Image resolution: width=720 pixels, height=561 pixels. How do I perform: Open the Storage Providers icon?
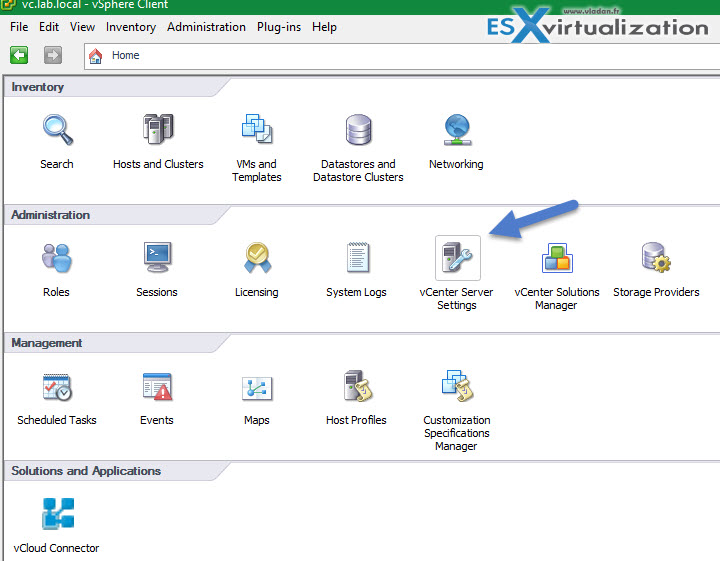656,258
